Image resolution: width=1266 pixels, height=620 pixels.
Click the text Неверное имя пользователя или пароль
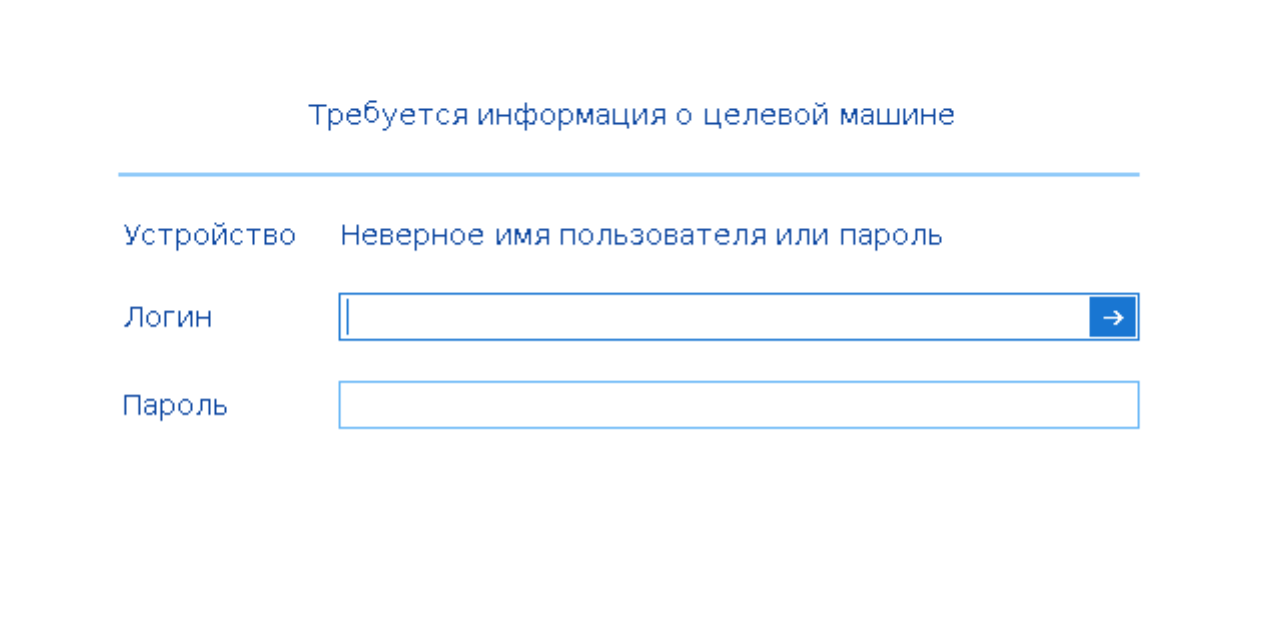click(640, 234)
